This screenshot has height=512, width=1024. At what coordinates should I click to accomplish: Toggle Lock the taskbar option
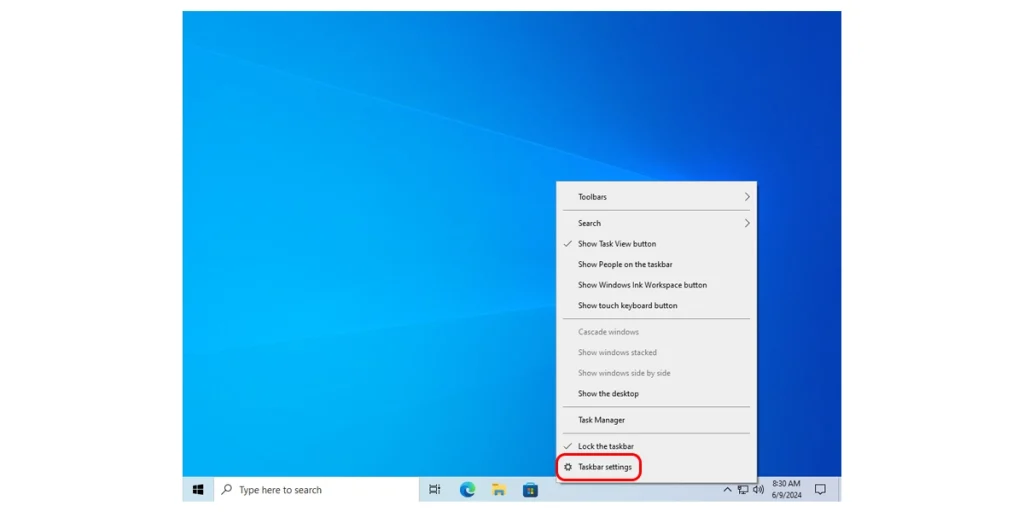click(656, 446)
